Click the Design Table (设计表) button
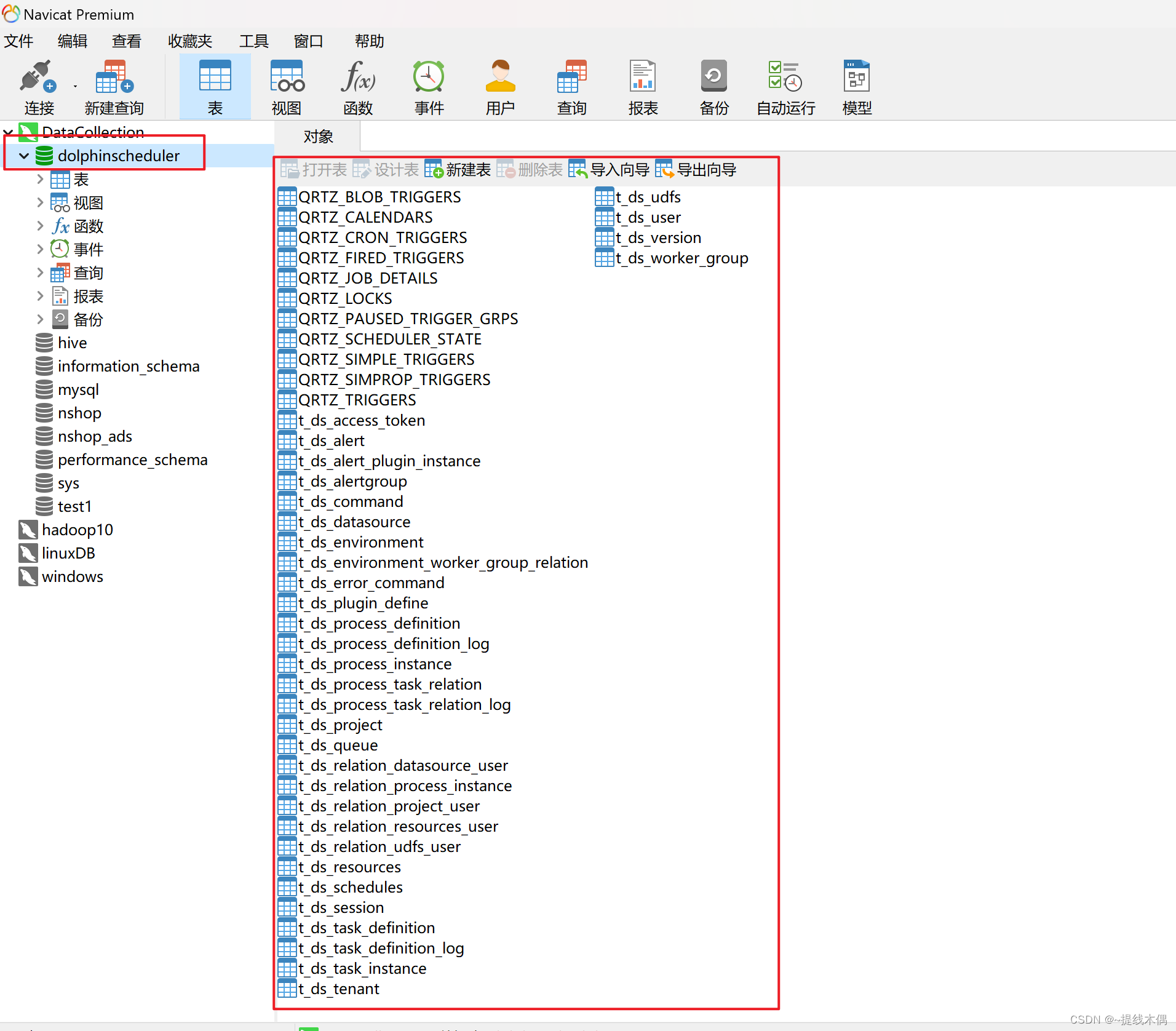This screenshot has height=1031, width=1176. 386,170
